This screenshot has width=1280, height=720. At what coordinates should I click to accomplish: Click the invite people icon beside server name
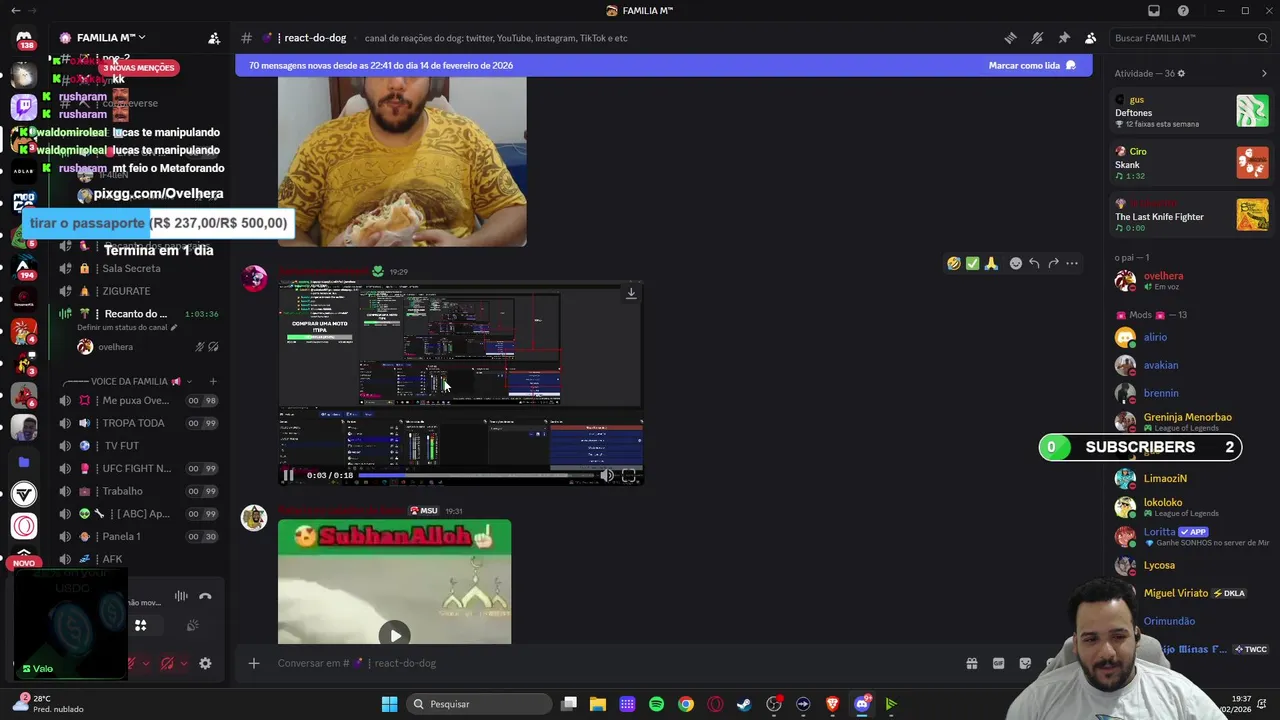click(214, 38)
